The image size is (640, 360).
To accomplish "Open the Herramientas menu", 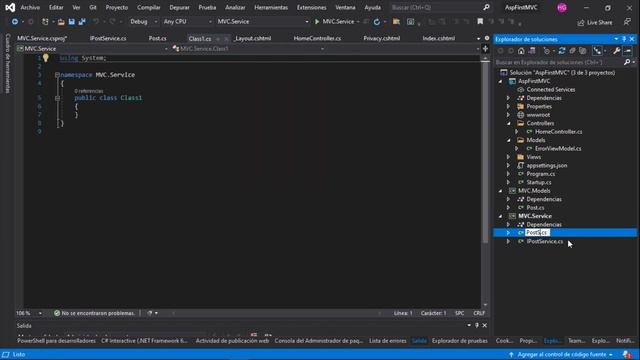I will (x=271, y=7).
